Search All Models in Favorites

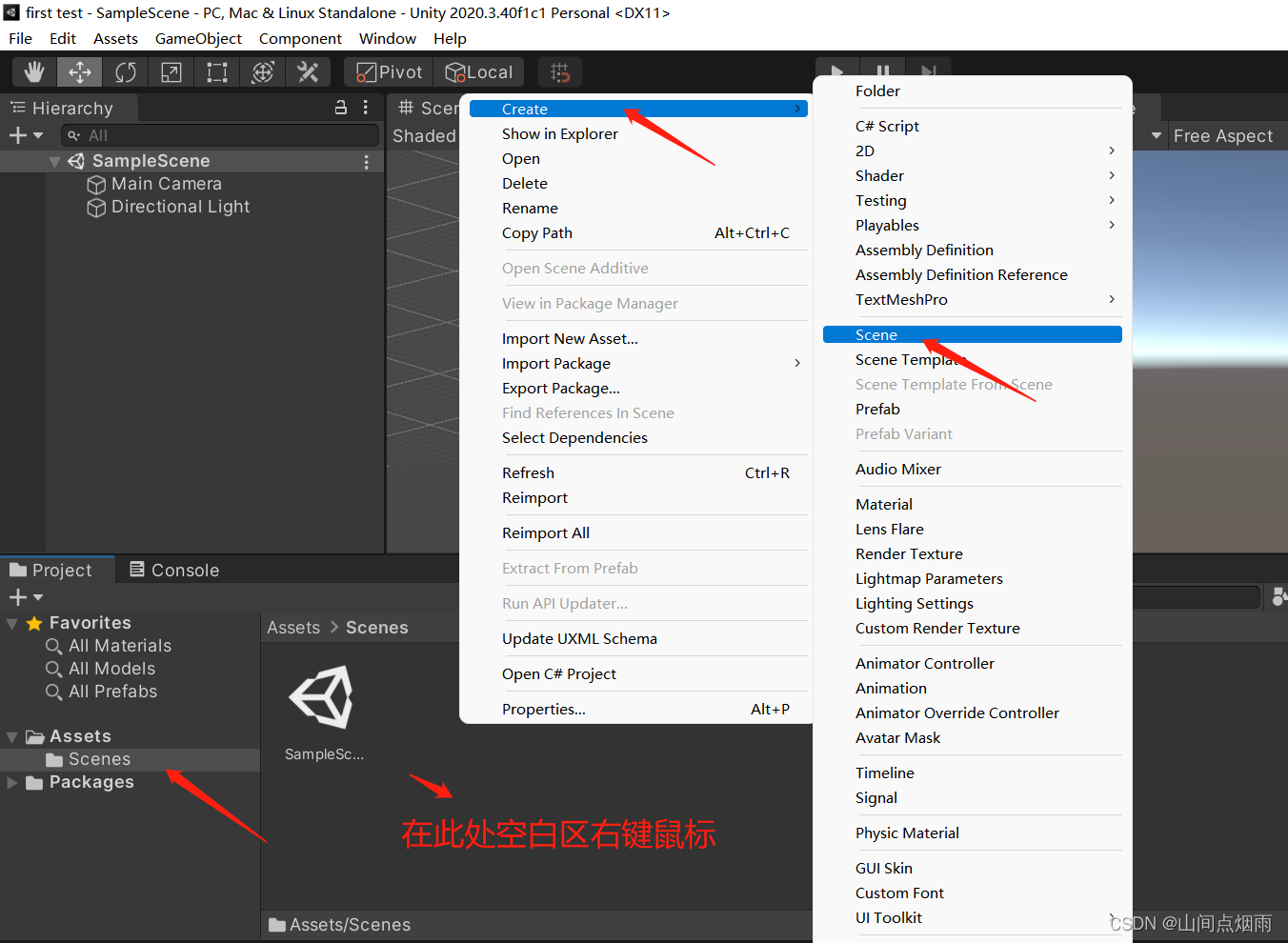click(101, 669)
